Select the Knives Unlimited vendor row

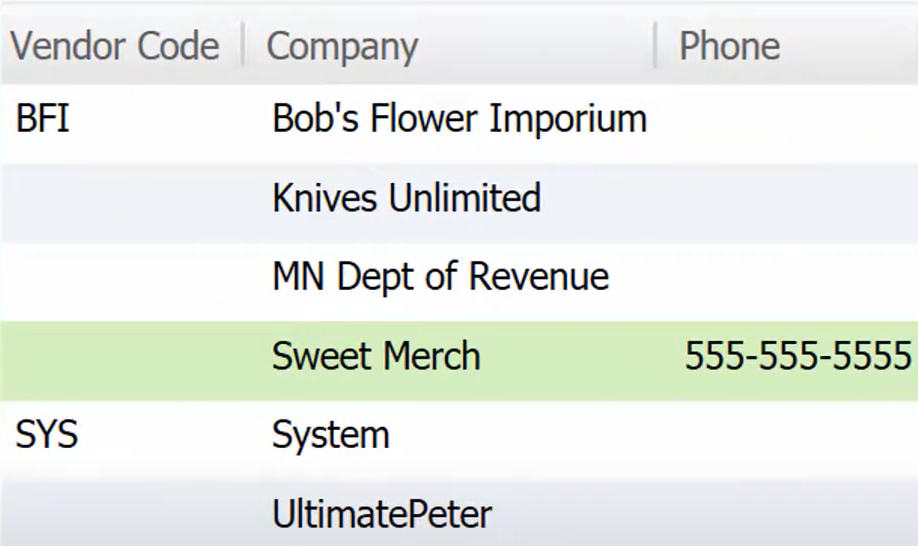click(x=459, y=198)
